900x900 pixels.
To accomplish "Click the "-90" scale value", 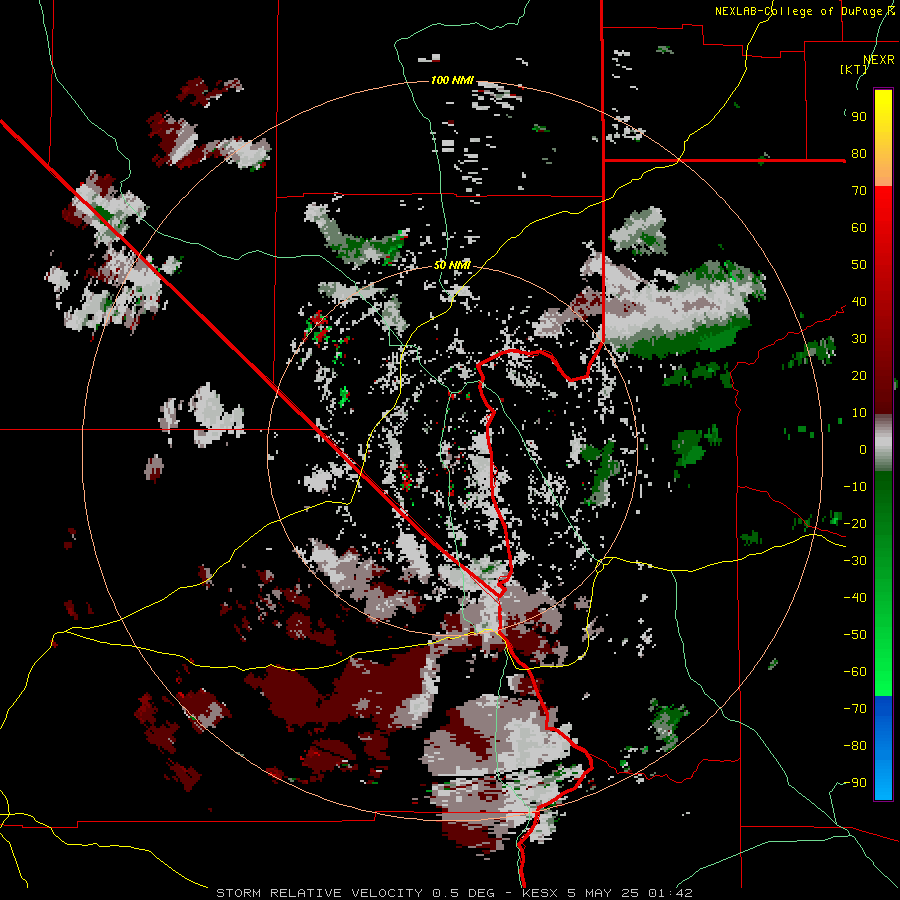I will [x=855, y=783].
